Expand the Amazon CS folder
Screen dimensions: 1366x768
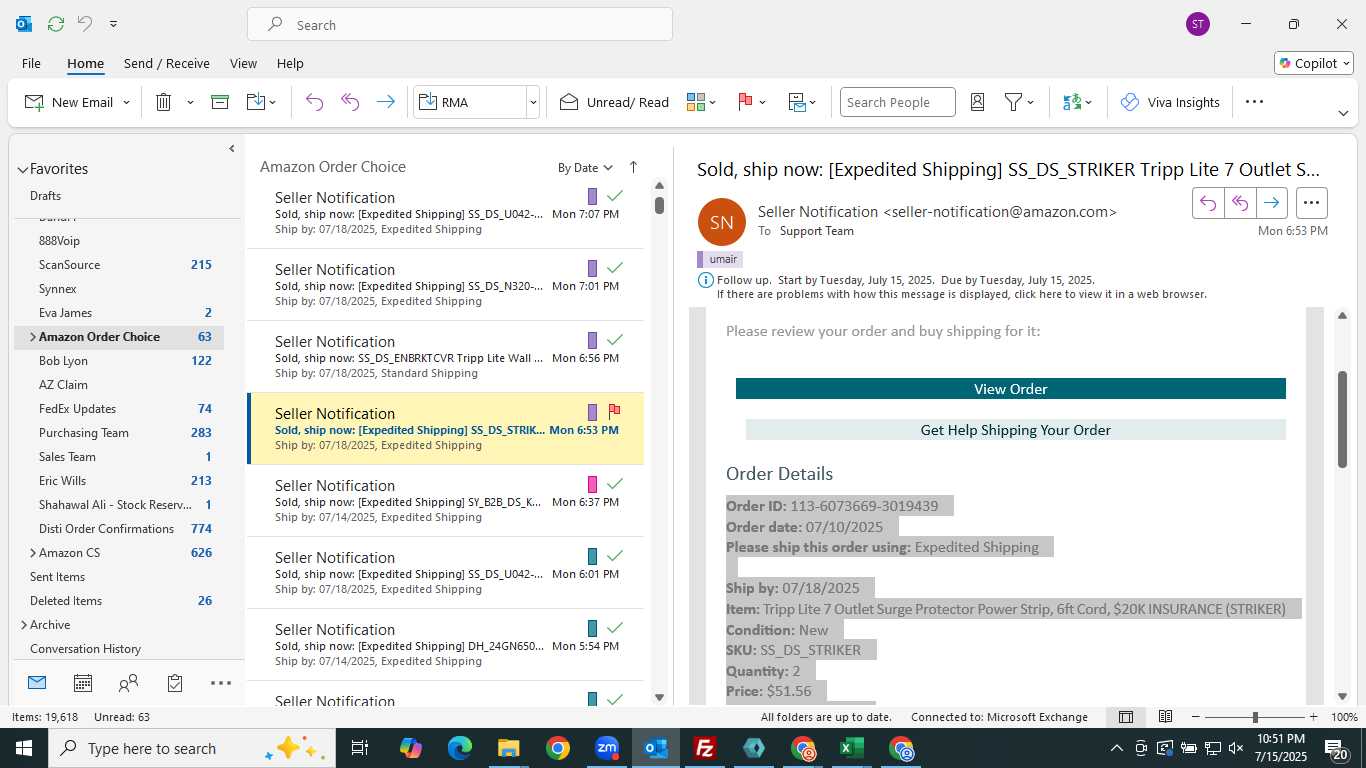33,553
